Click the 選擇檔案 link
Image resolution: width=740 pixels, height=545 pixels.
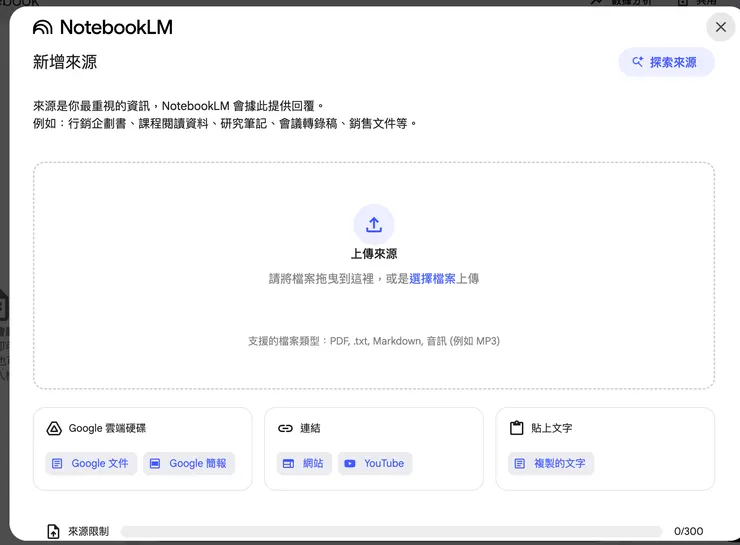(432, 279)
